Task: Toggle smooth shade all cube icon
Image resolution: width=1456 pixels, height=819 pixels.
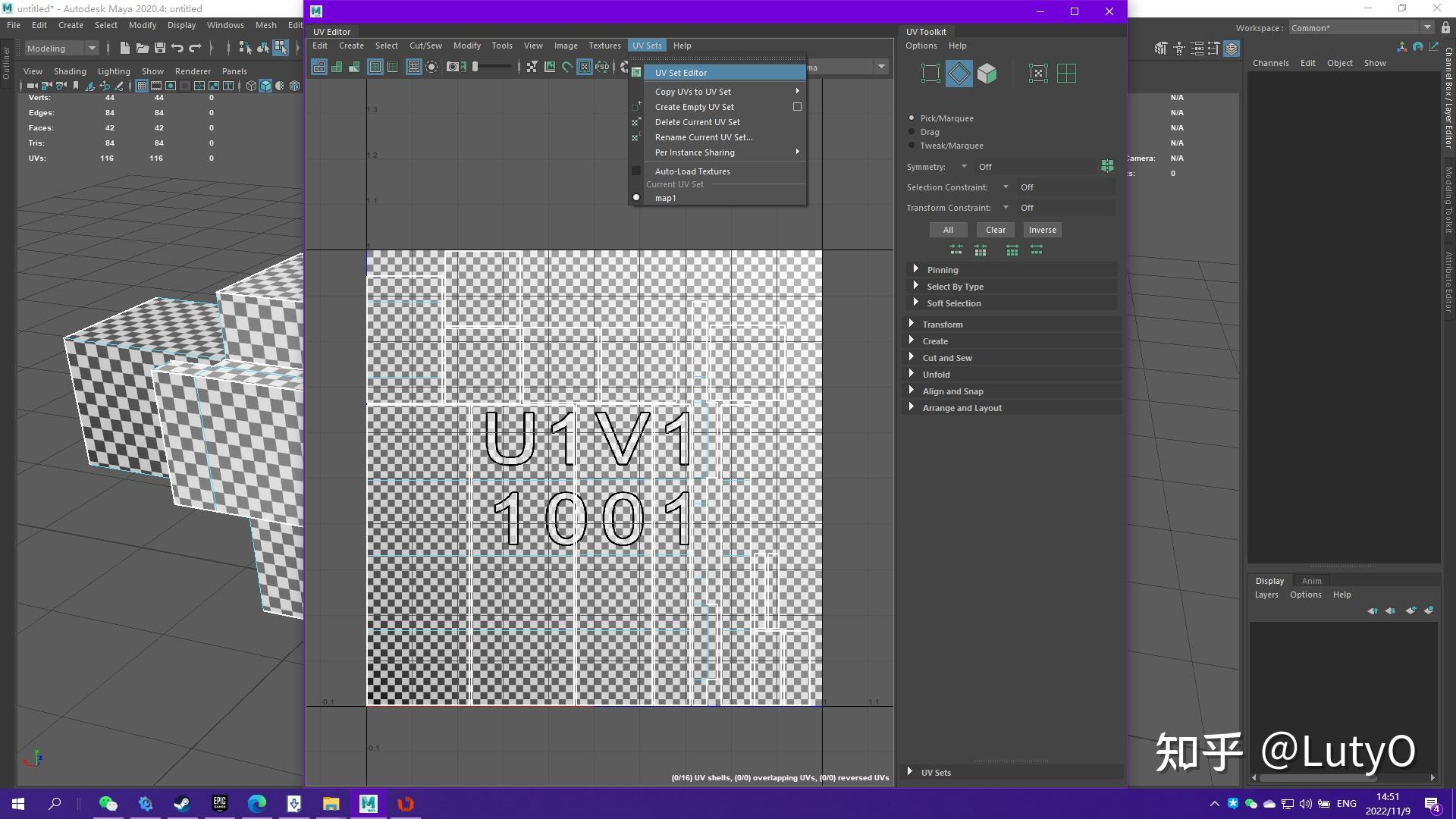Action: [265, 86]
